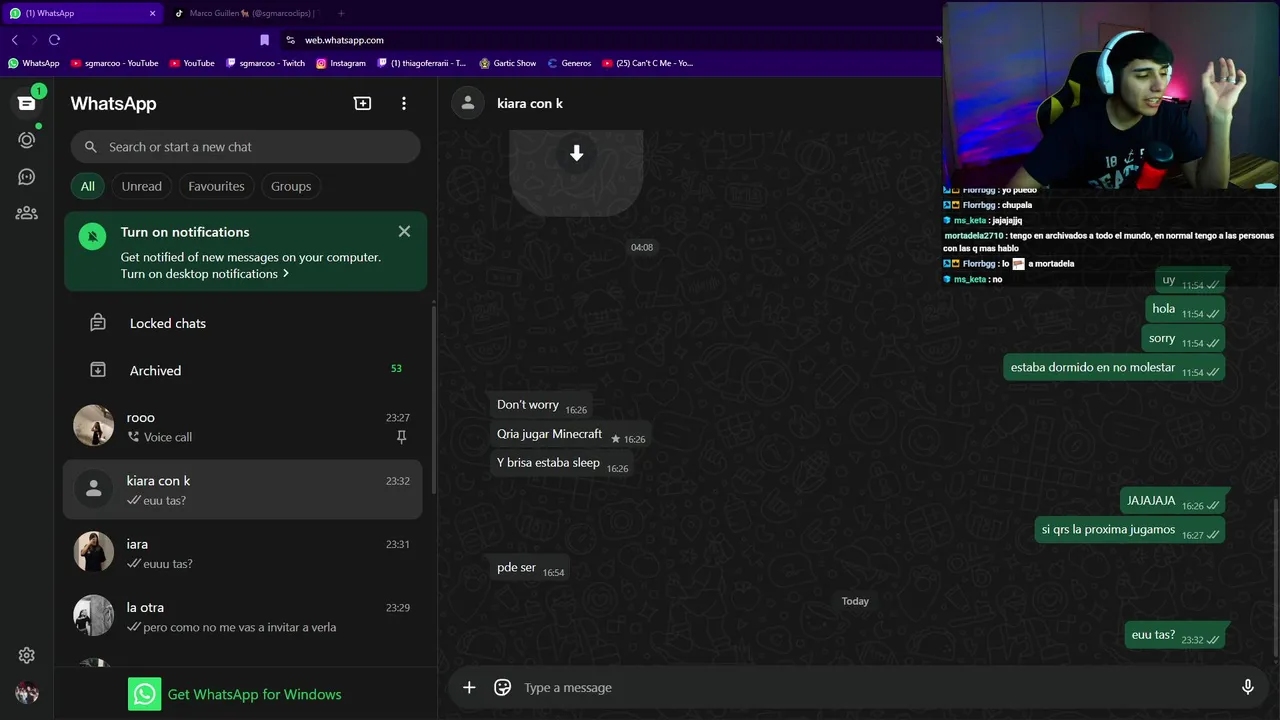Click the muted bell notifications icon

click(x=93, y=237)
